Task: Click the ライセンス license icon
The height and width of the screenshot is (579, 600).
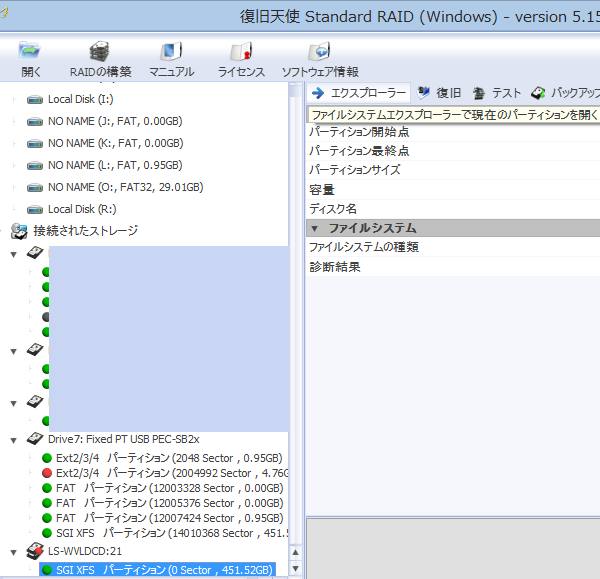Action: 241,58
